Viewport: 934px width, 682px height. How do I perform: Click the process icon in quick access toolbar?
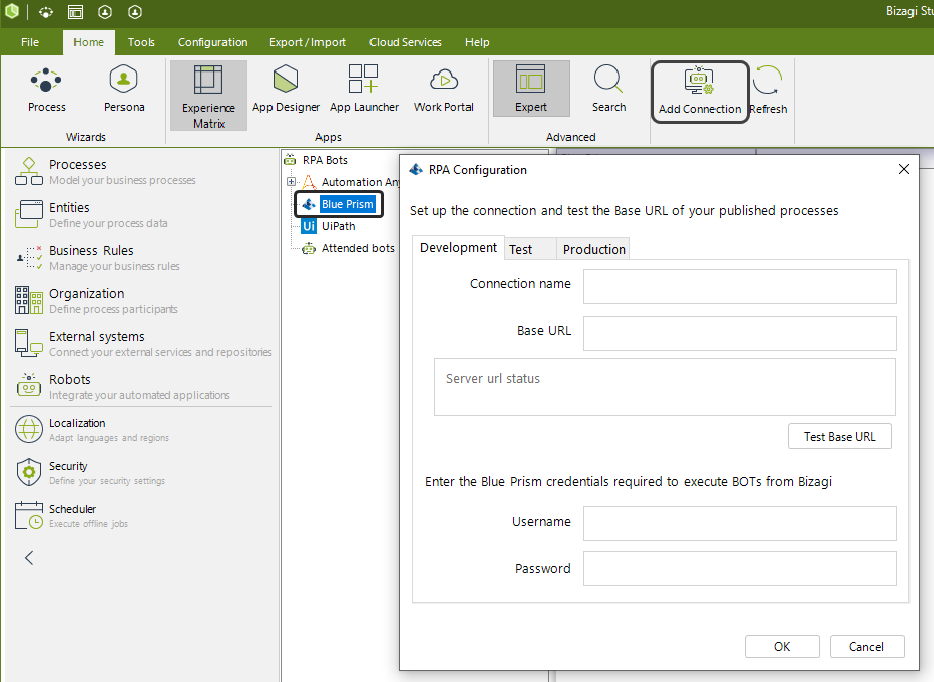click(46, 12)
